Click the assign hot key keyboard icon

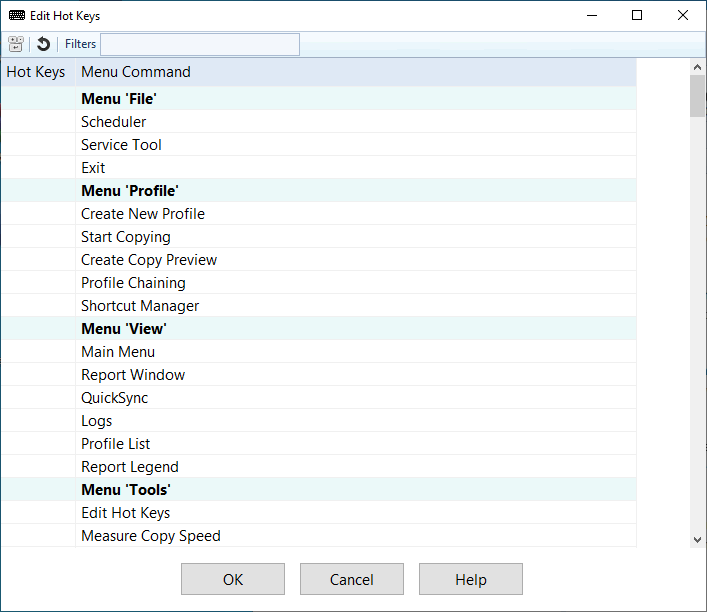pos(16,44)
